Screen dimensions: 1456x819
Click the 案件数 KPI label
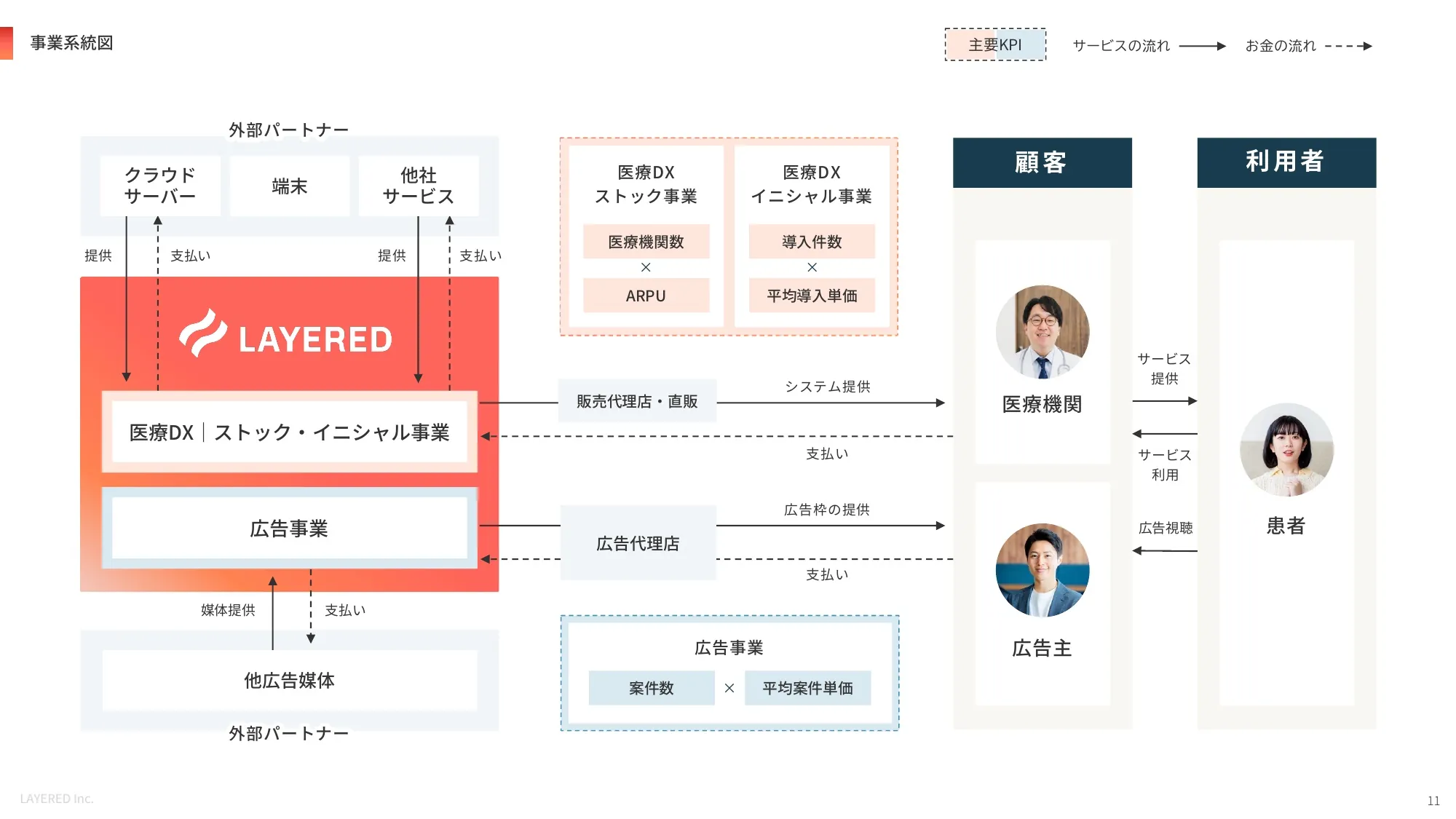652,688
